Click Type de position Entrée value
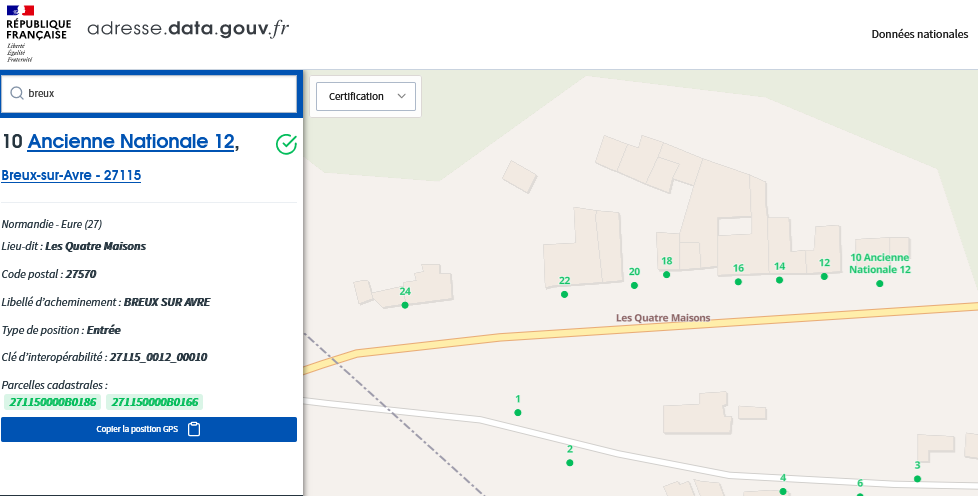This screenshot has height=496, width=978. tap(104, 330)
